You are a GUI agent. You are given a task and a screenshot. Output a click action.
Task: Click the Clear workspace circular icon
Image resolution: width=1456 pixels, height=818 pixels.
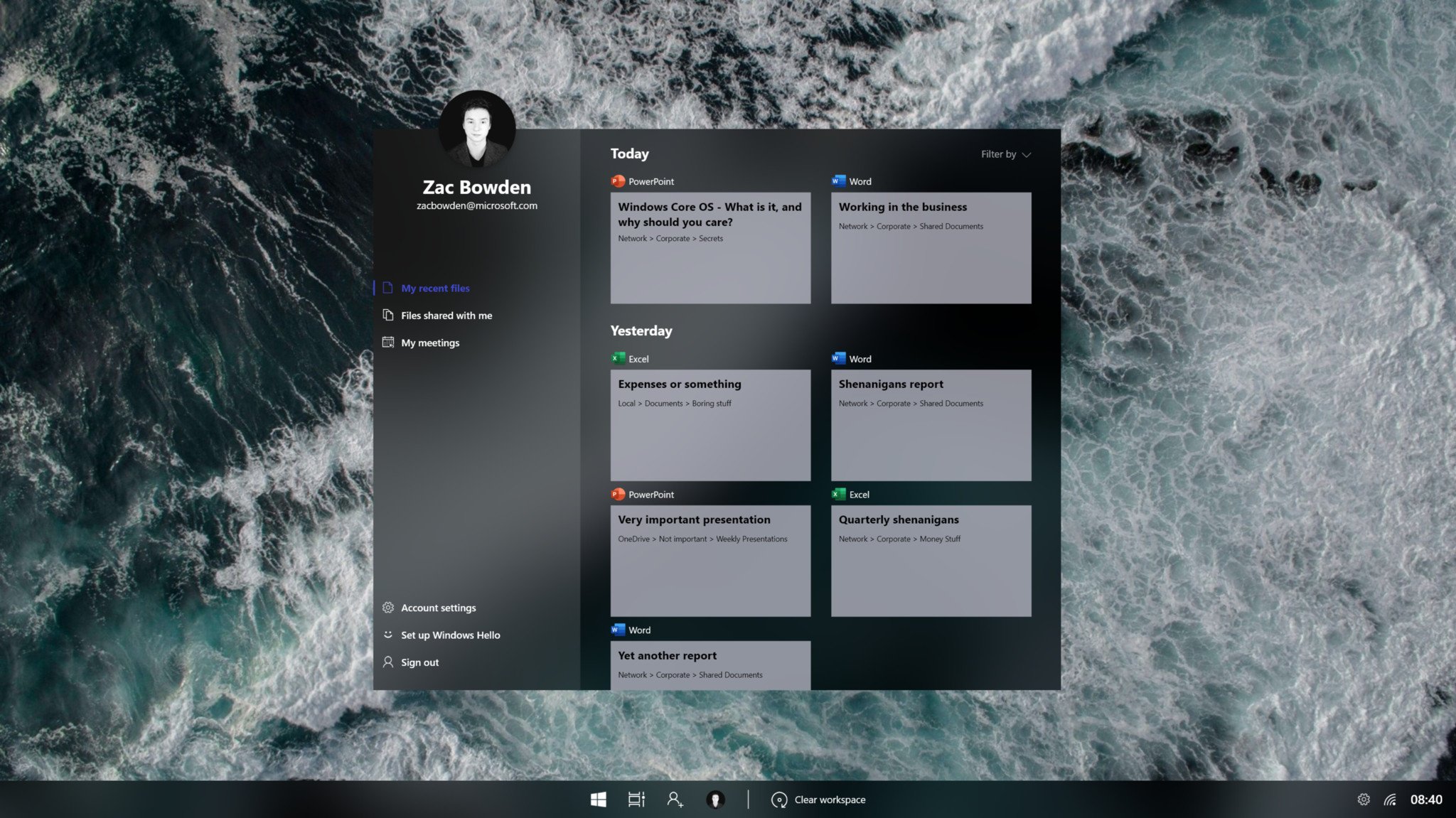[779, 800]
